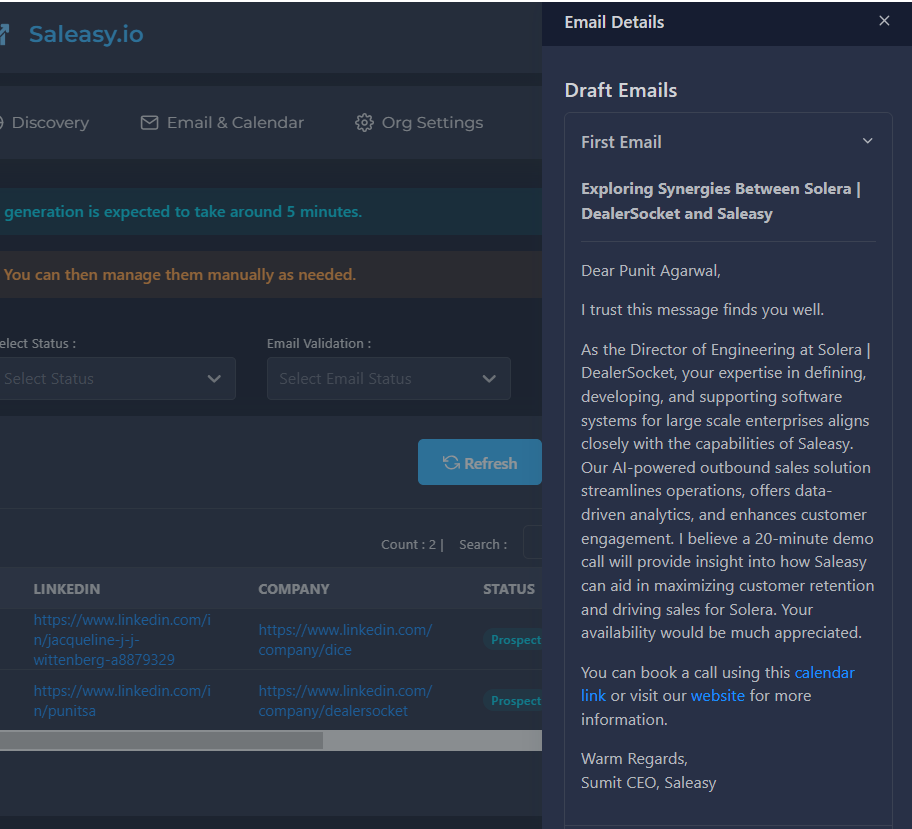Open the website link in the email
The width and height of the screenshot is (912, 829).
click(717, 696)
